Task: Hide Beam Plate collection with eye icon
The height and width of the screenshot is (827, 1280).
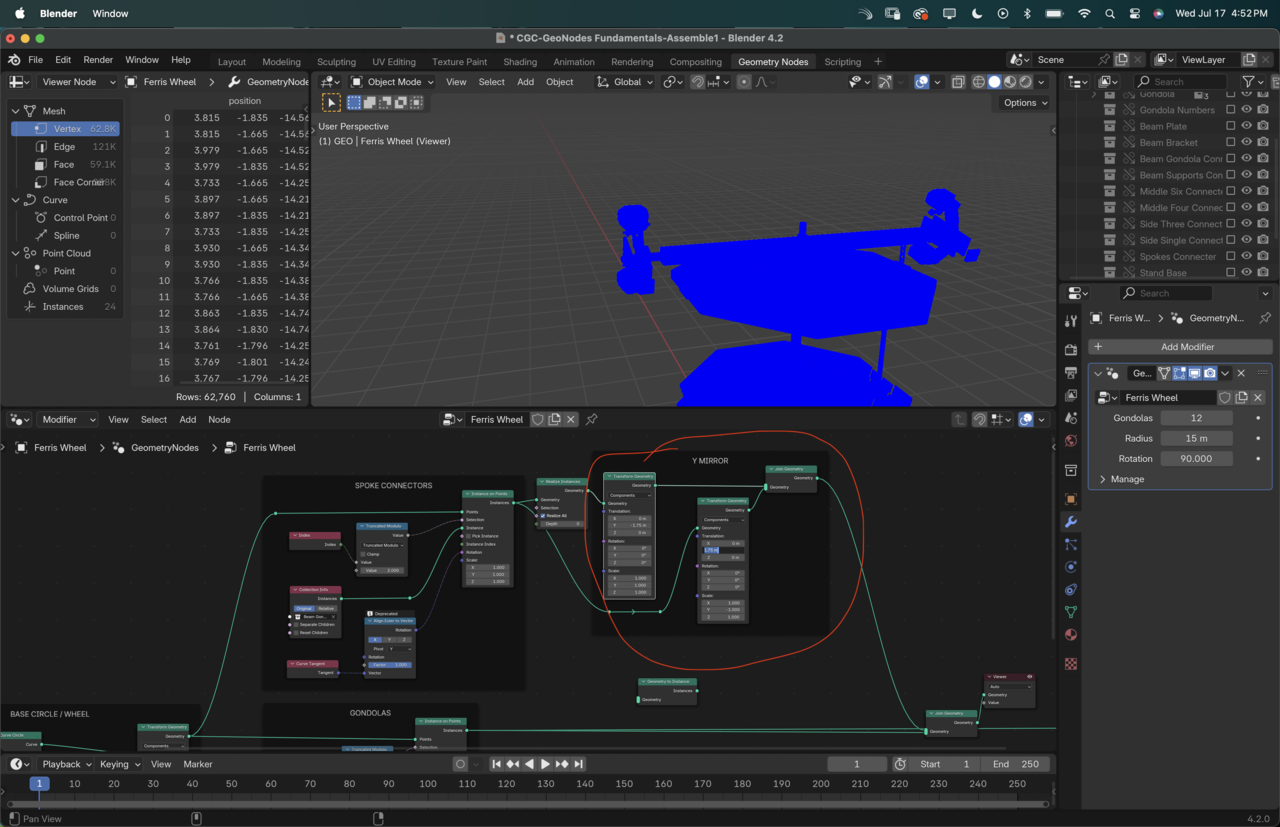Action: click(x=1247, y=127)
